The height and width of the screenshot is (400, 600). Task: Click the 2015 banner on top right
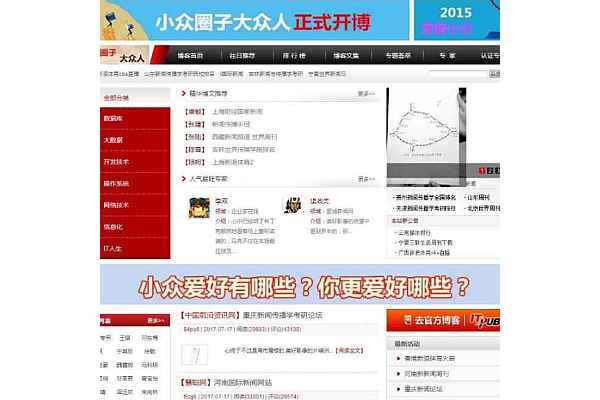(457, 20)
